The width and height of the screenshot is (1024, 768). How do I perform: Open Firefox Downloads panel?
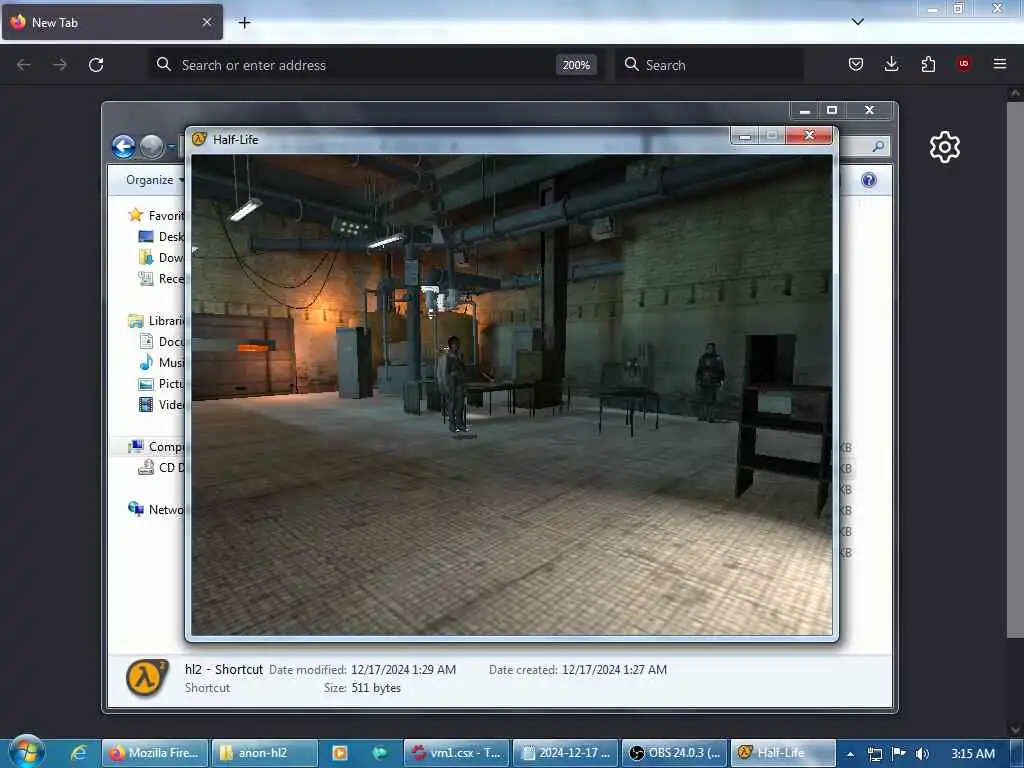coord(891,64)
